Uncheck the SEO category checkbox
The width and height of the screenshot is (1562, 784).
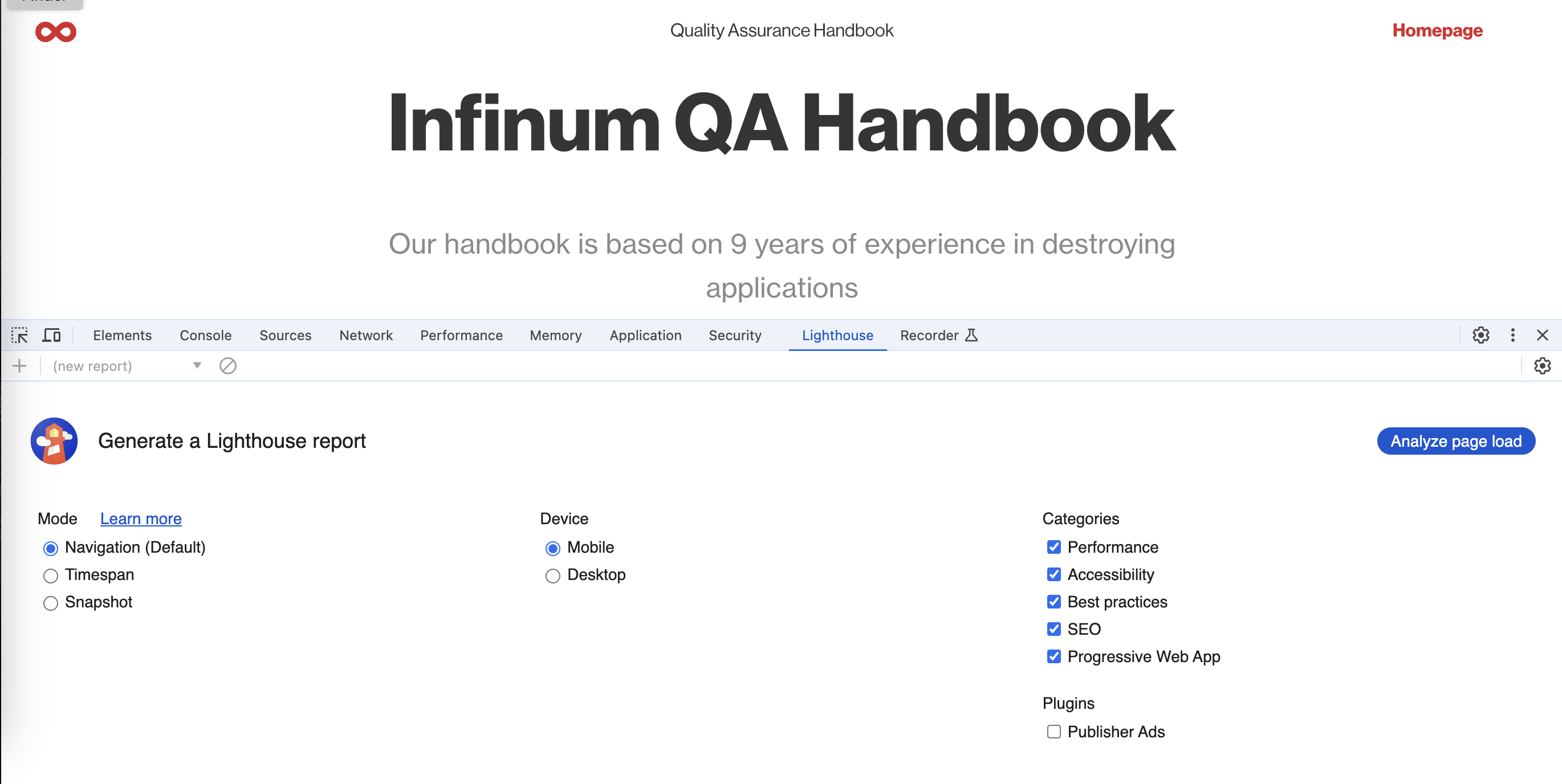[1054, 629]
